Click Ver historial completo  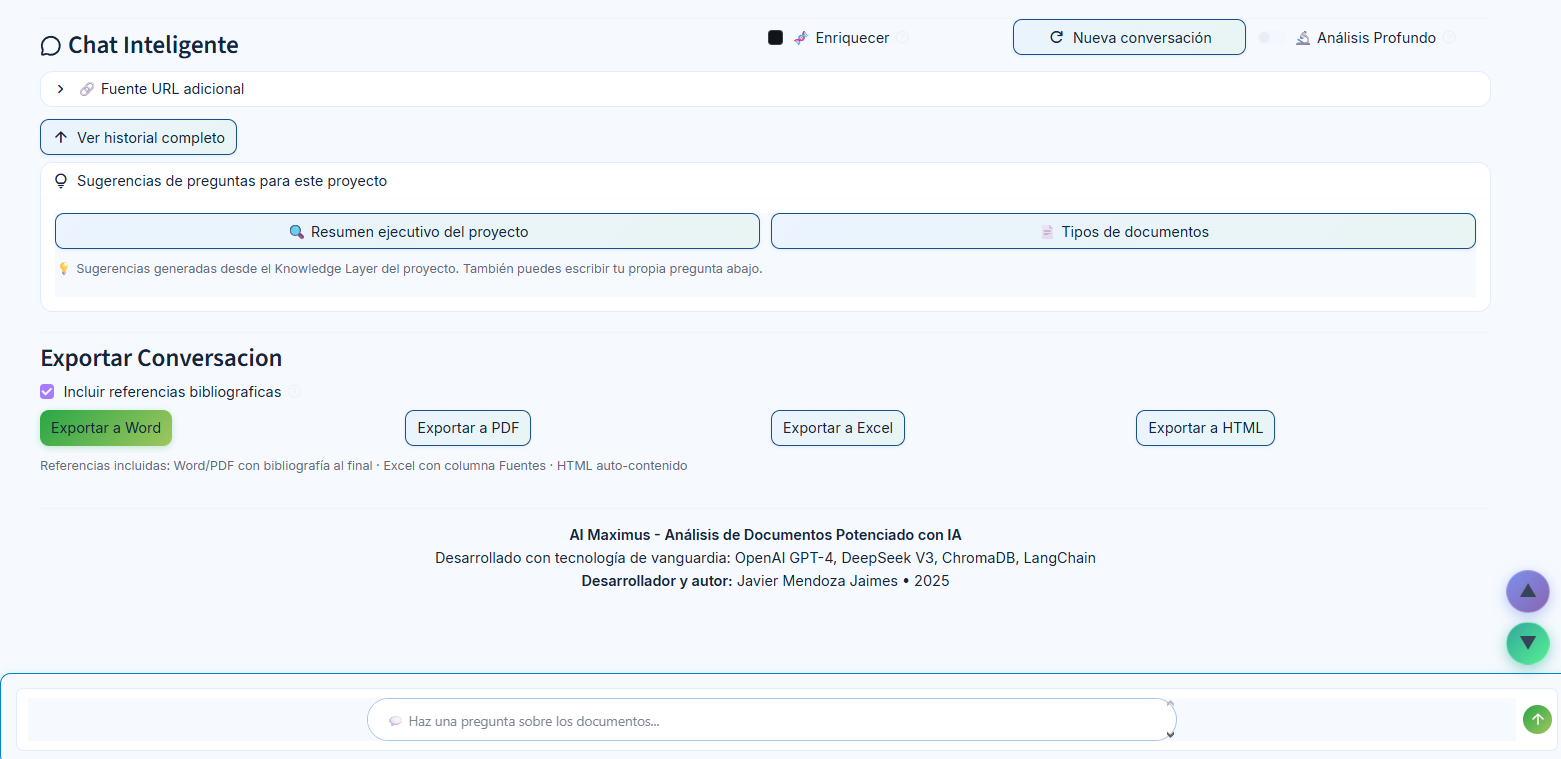coord(138,138)
